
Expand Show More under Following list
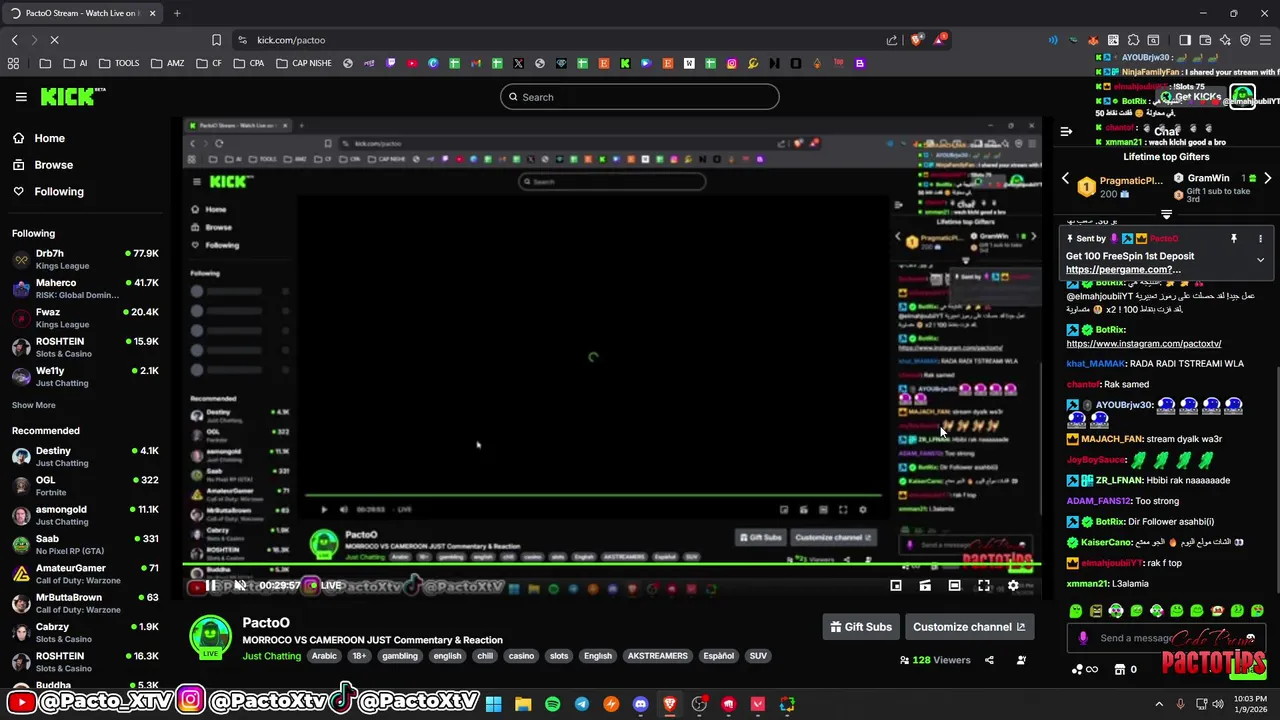point(33,405)
